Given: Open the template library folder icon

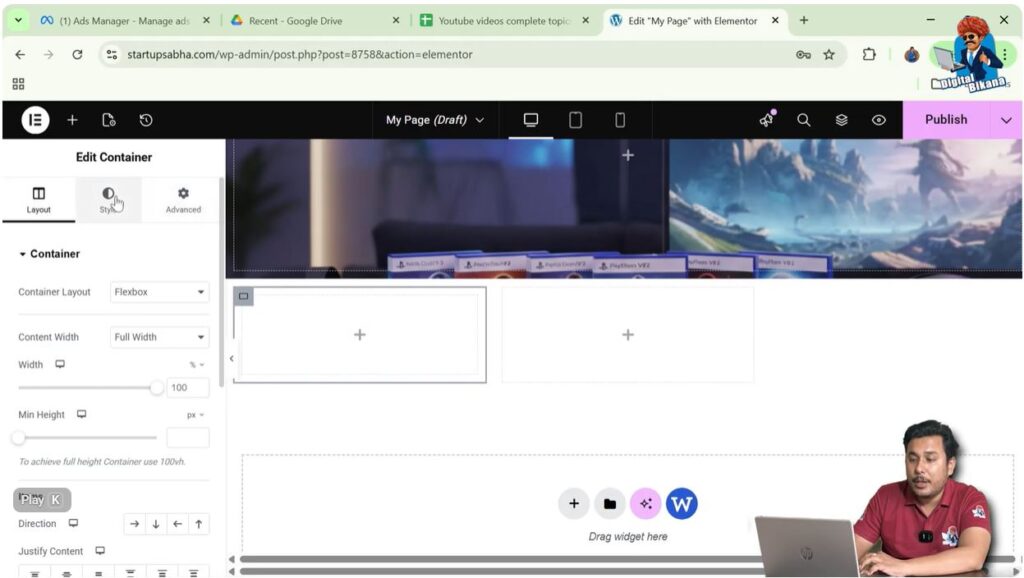Looking at the screenshot, I should click(x=609, y=504).
